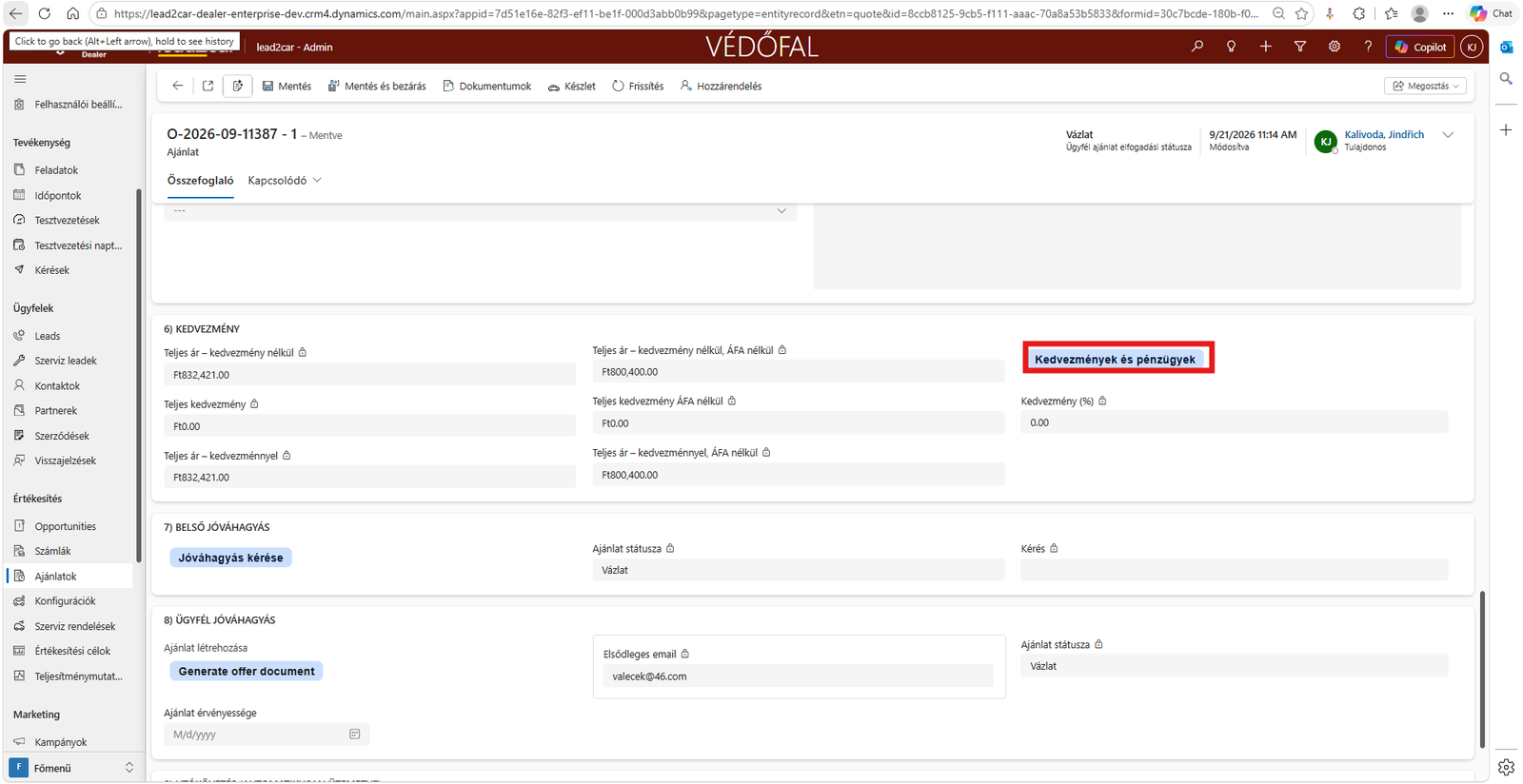The width and height of the screenshot is (1523, 784).
Task: Click the Mentés és bezárás command
Action: click(x=377, y=86)
